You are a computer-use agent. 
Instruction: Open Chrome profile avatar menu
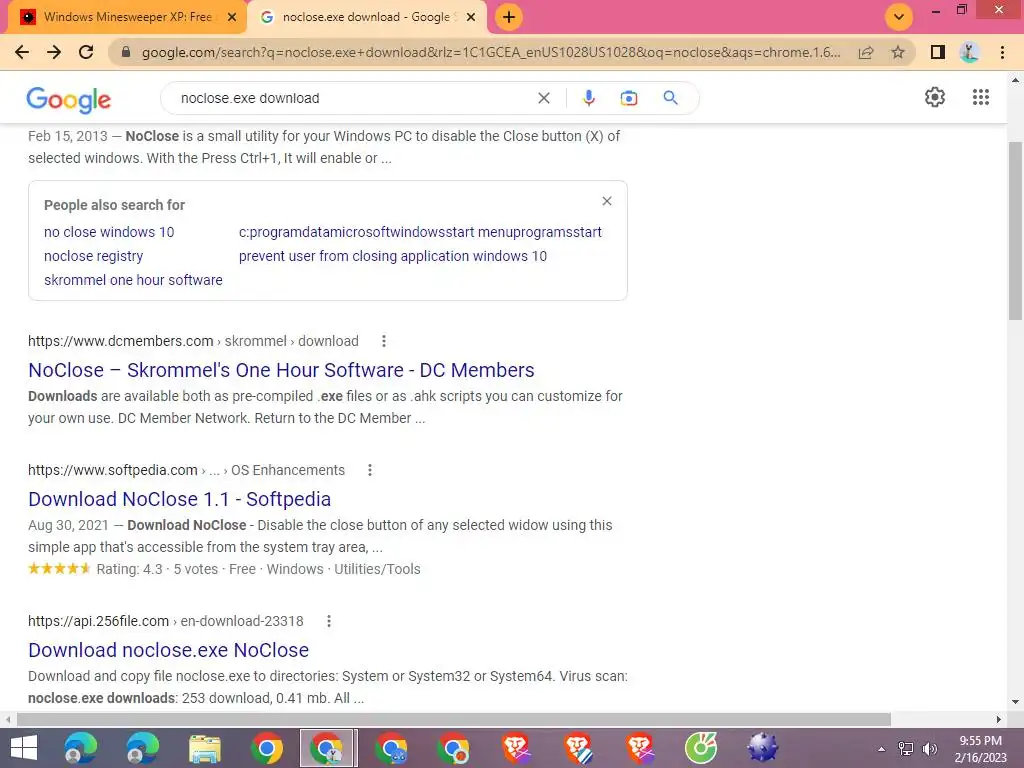point(970,52)
